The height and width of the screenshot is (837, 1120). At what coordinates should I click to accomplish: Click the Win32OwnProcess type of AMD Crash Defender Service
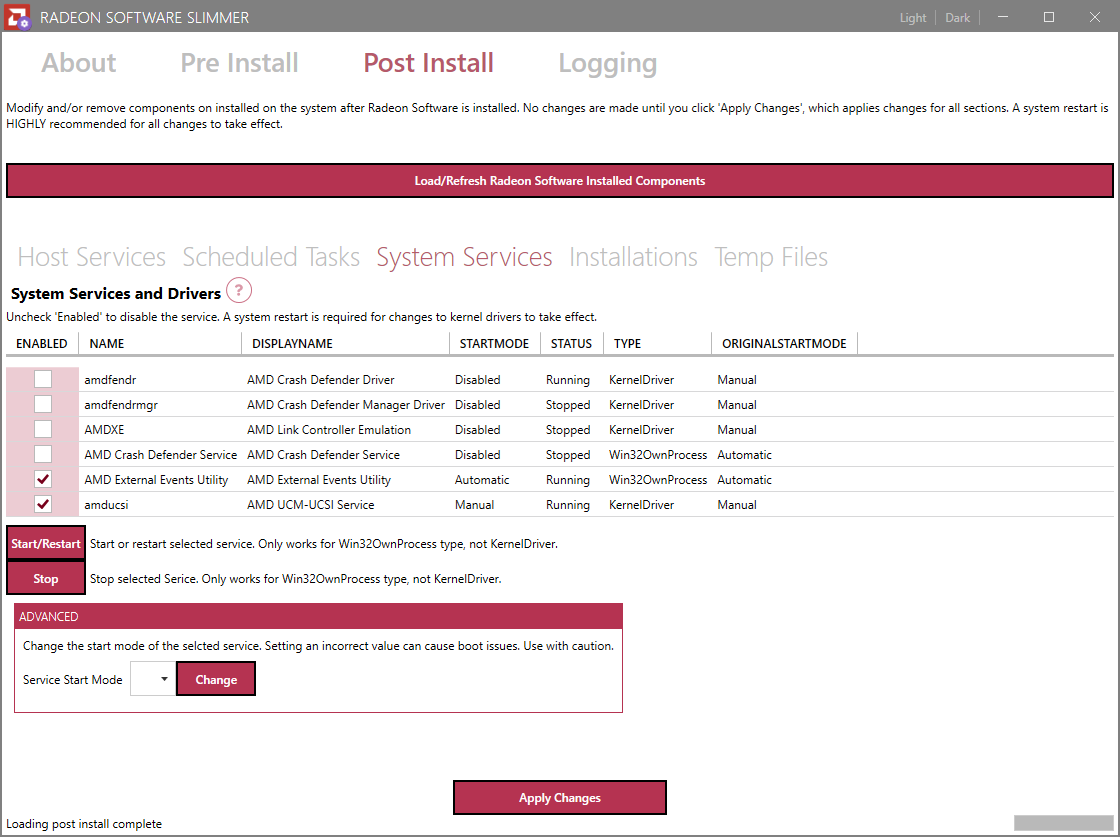pyautogui.click(x=658, y=455)
